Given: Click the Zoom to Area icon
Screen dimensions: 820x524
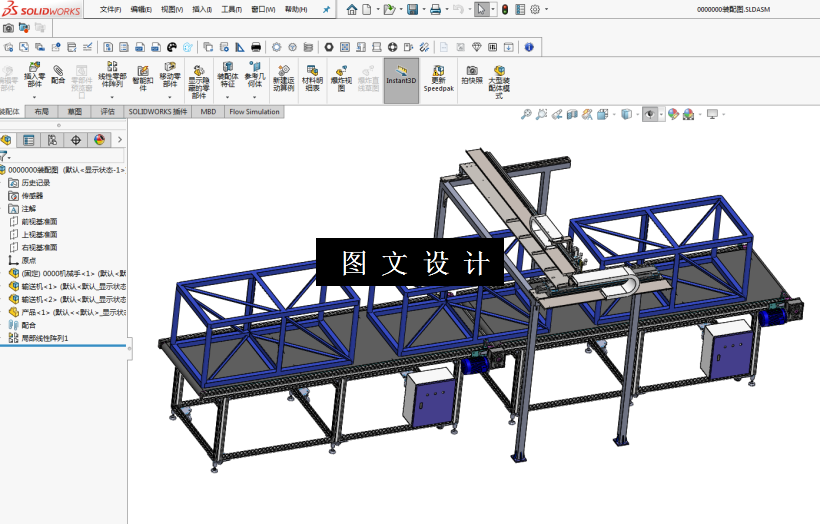Looking at the screenshot, I should point(541,114).
